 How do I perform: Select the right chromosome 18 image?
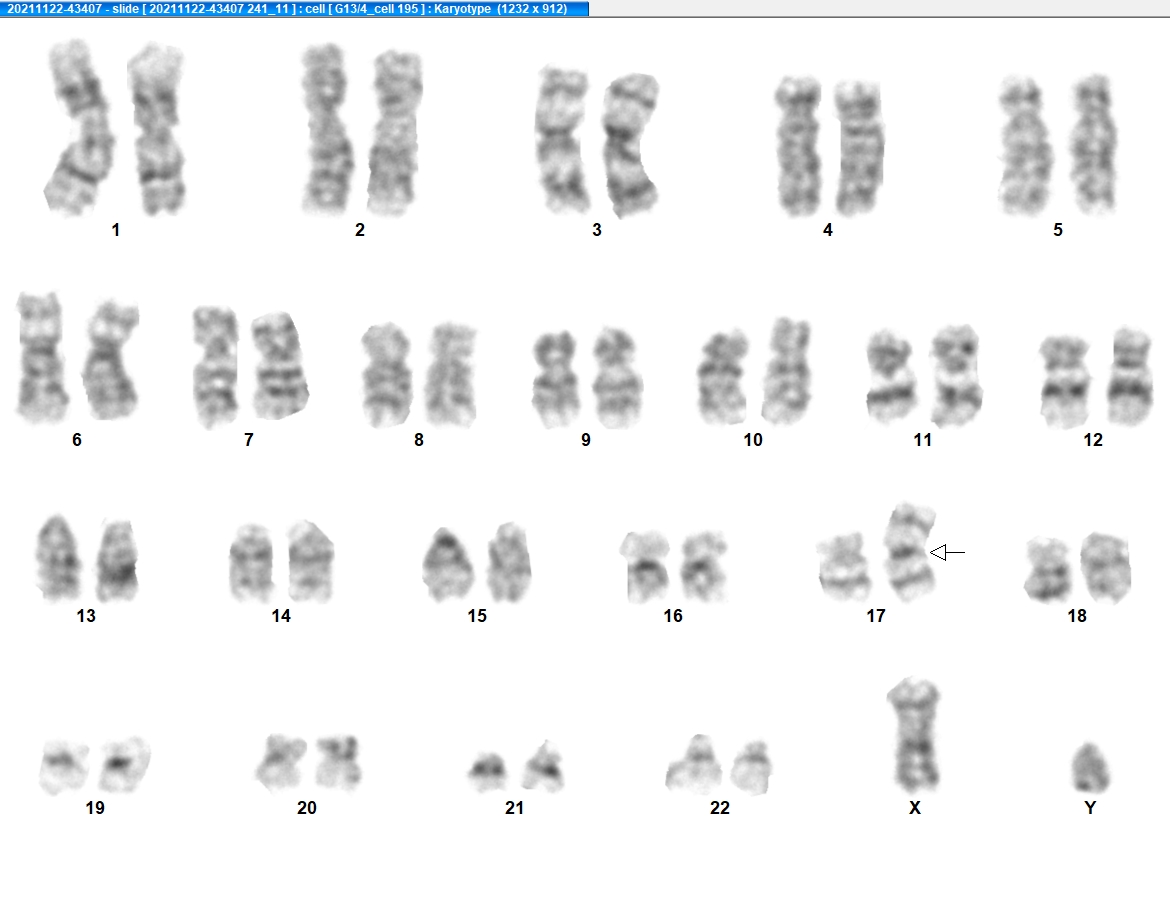pos(1106,567)
